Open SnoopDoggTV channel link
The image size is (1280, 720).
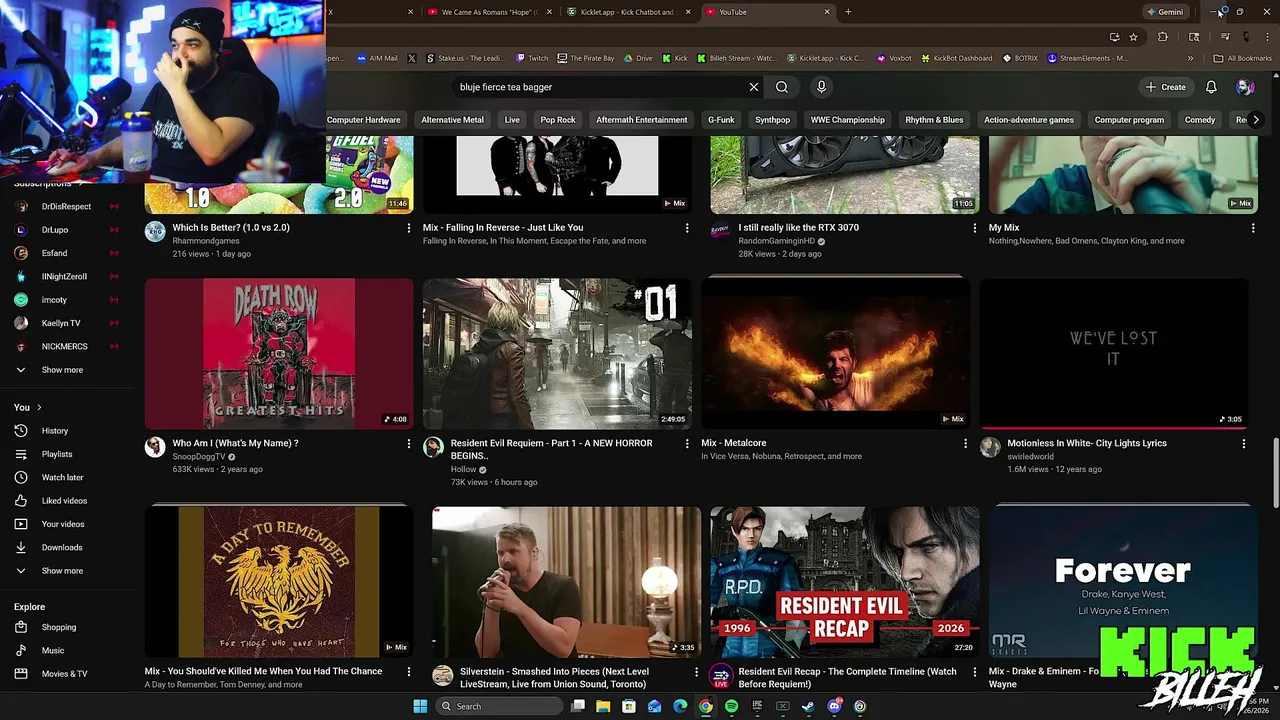[x=199, y=457]
